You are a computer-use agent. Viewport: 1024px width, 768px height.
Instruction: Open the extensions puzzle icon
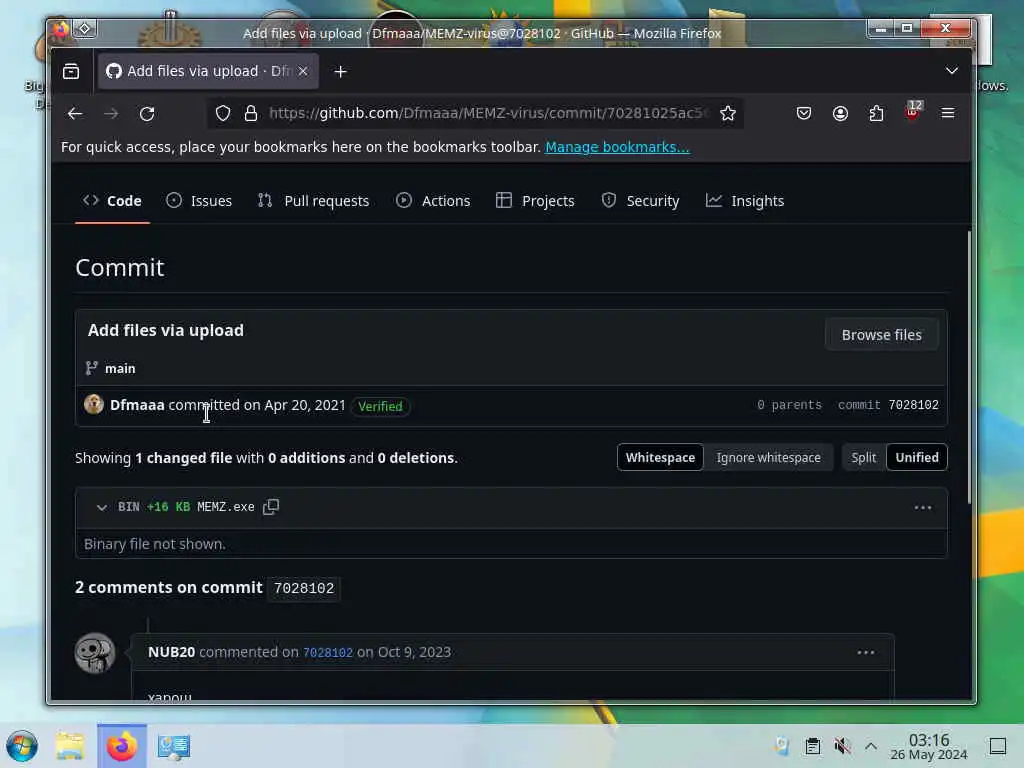coord(876,114)
